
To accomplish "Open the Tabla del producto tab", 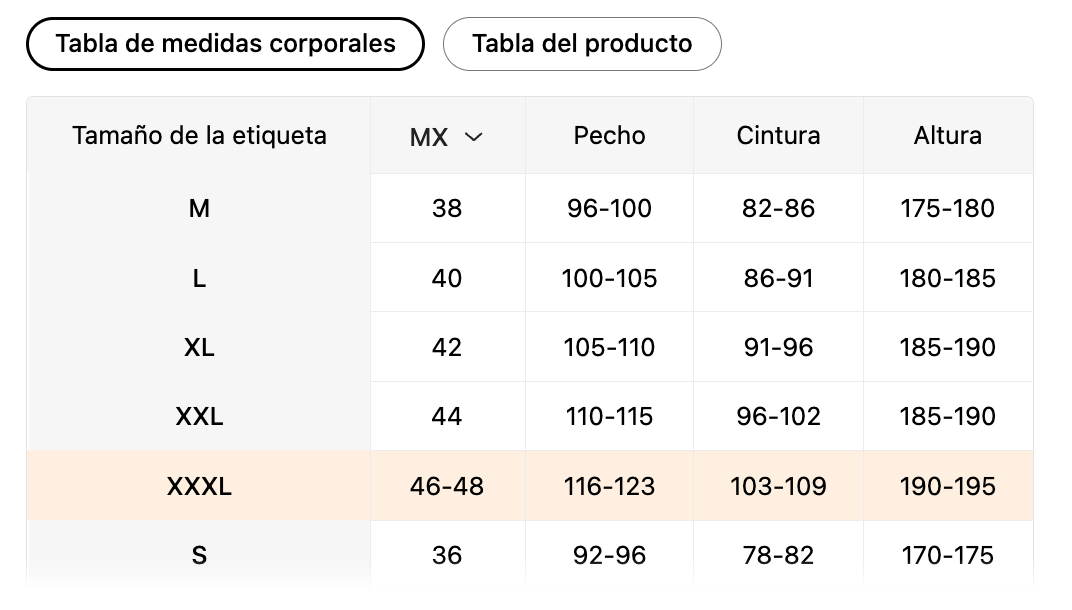I will coord(581,44).
